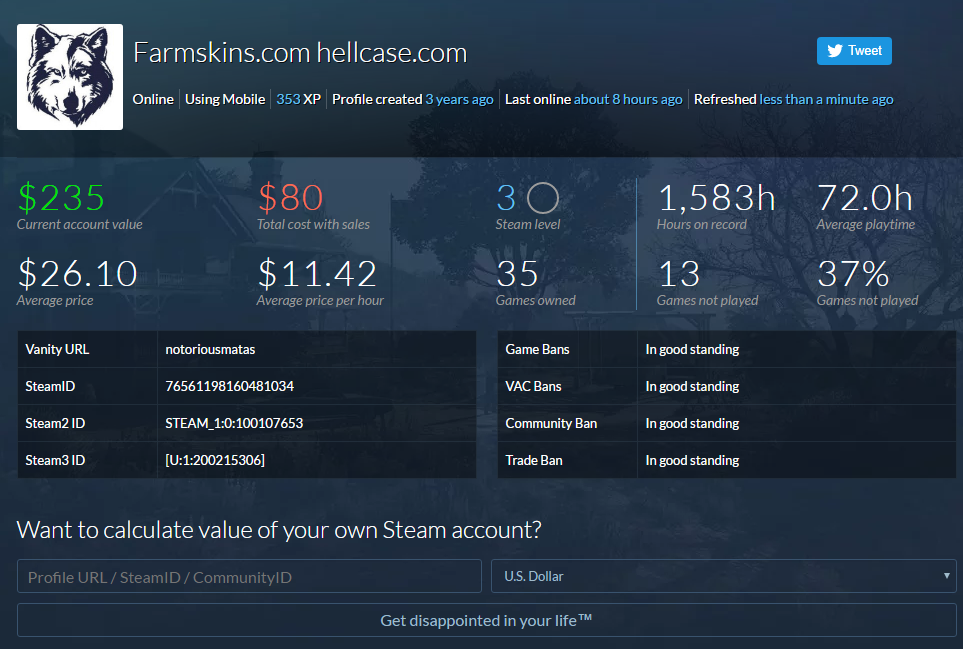Click the Steam level 3 badge circle
The width and height of the screenshot is (963, 649).
[543, 198]
